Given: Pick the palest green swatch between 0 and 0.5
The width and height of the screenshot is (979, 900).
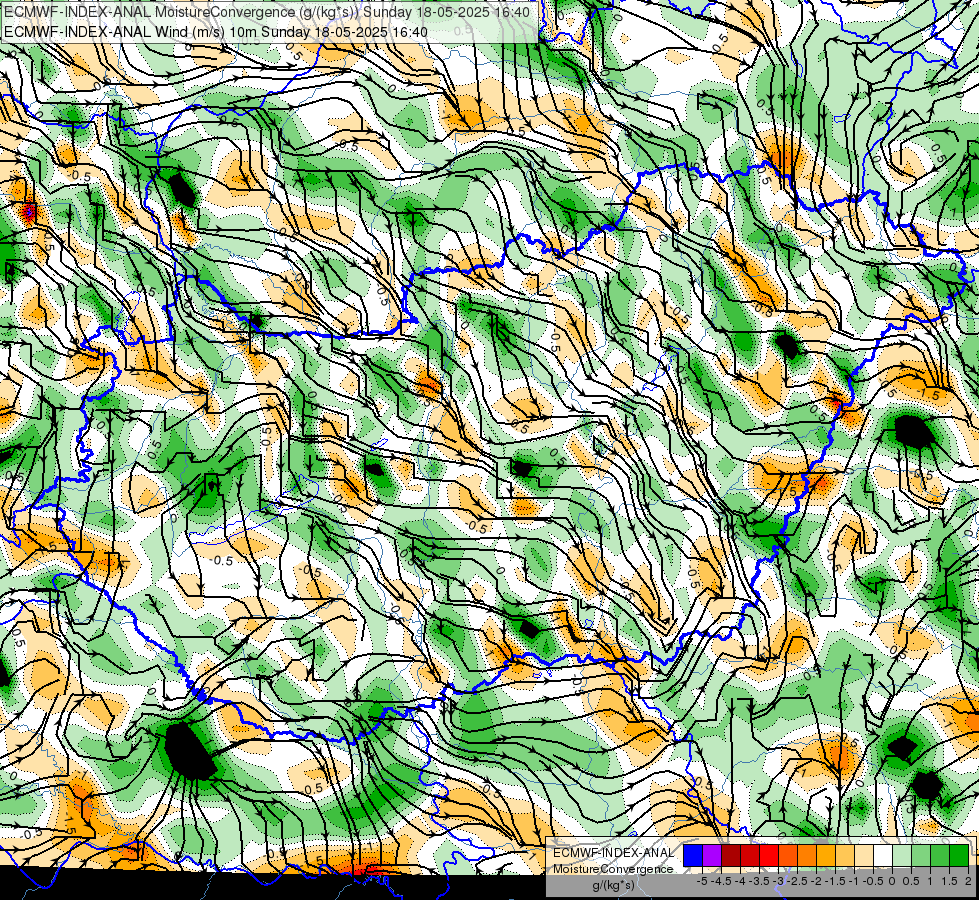Looking at the screenshot, I should tap(902, 855).
